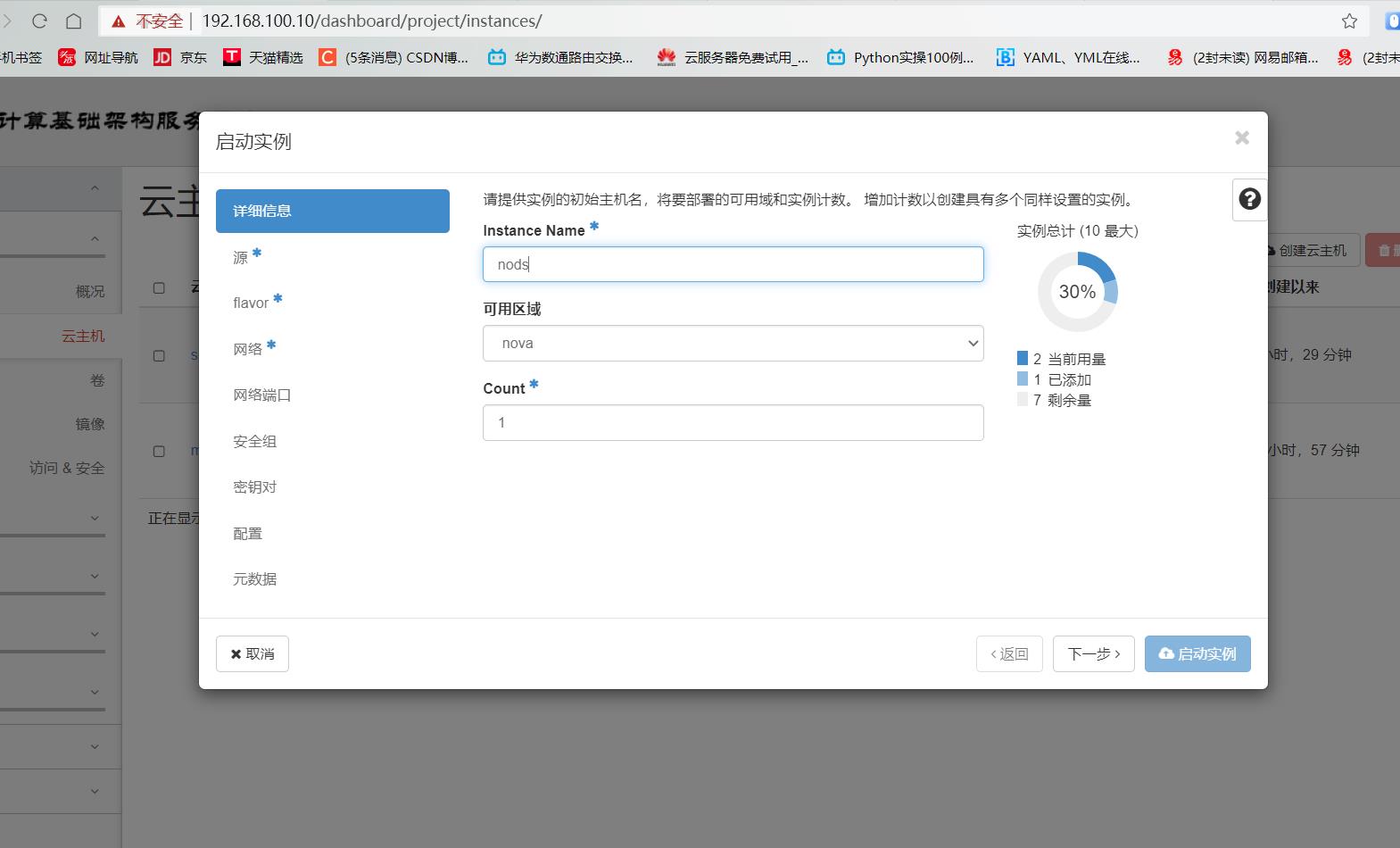Click the browser address bar URL
The height and width of the screenshot is (848, 1400).
(x=372, y=21)
